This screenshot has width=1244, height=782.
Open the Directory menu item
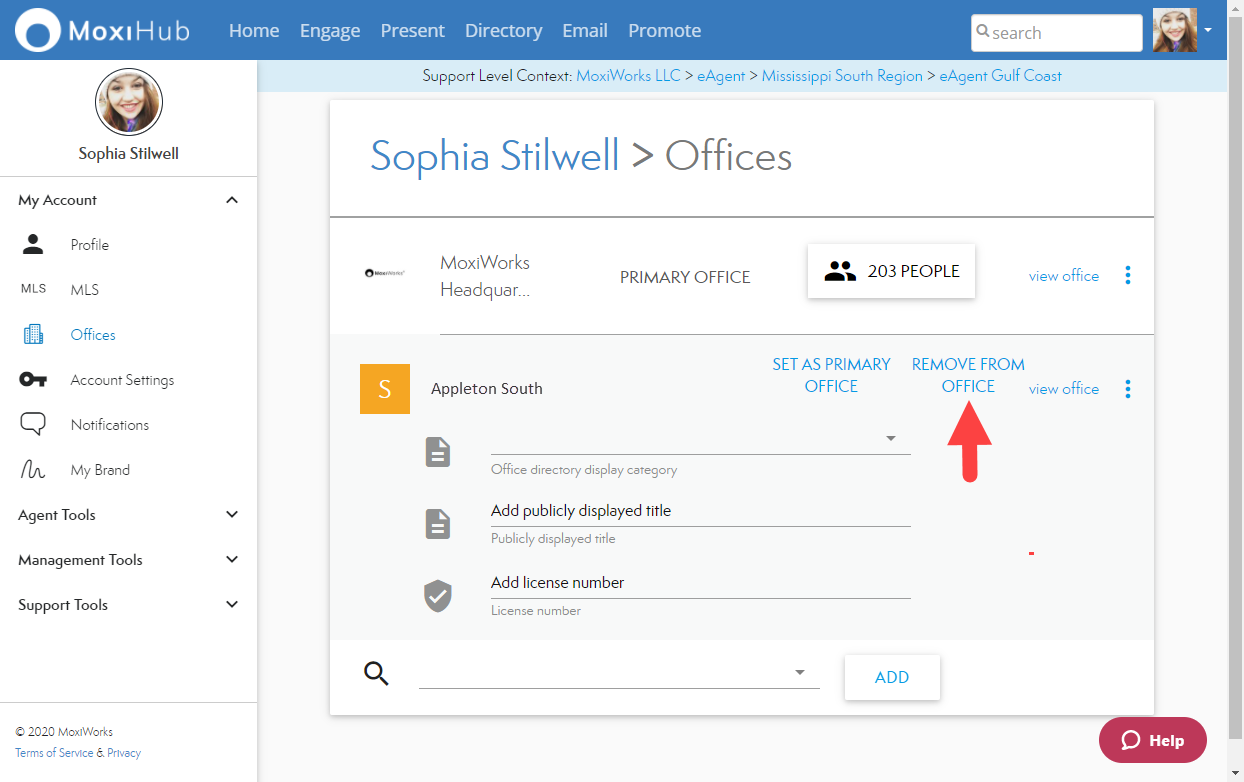pyautogui.click(x=503, y=31)
